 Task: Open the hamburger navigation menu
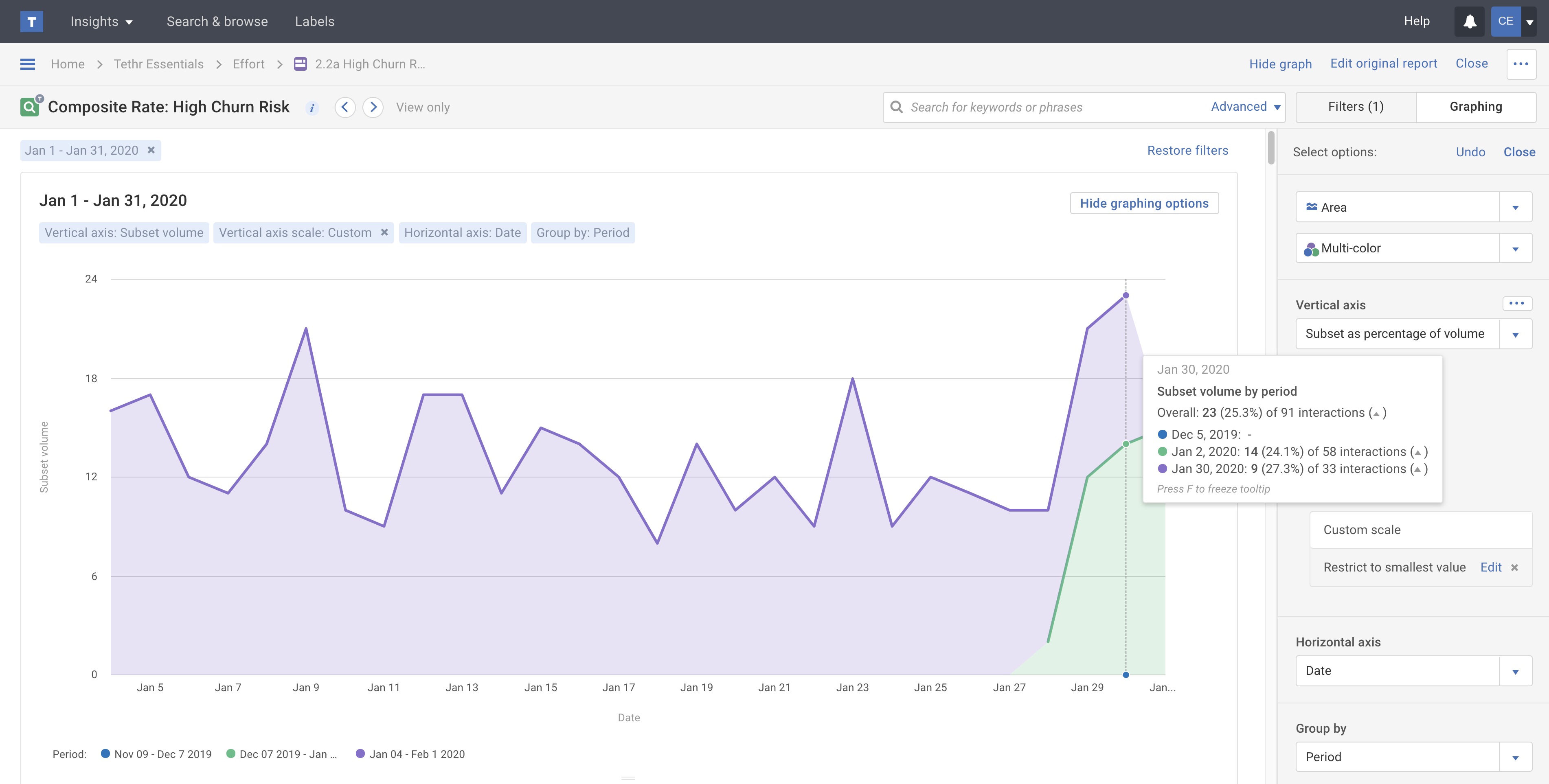28,64
